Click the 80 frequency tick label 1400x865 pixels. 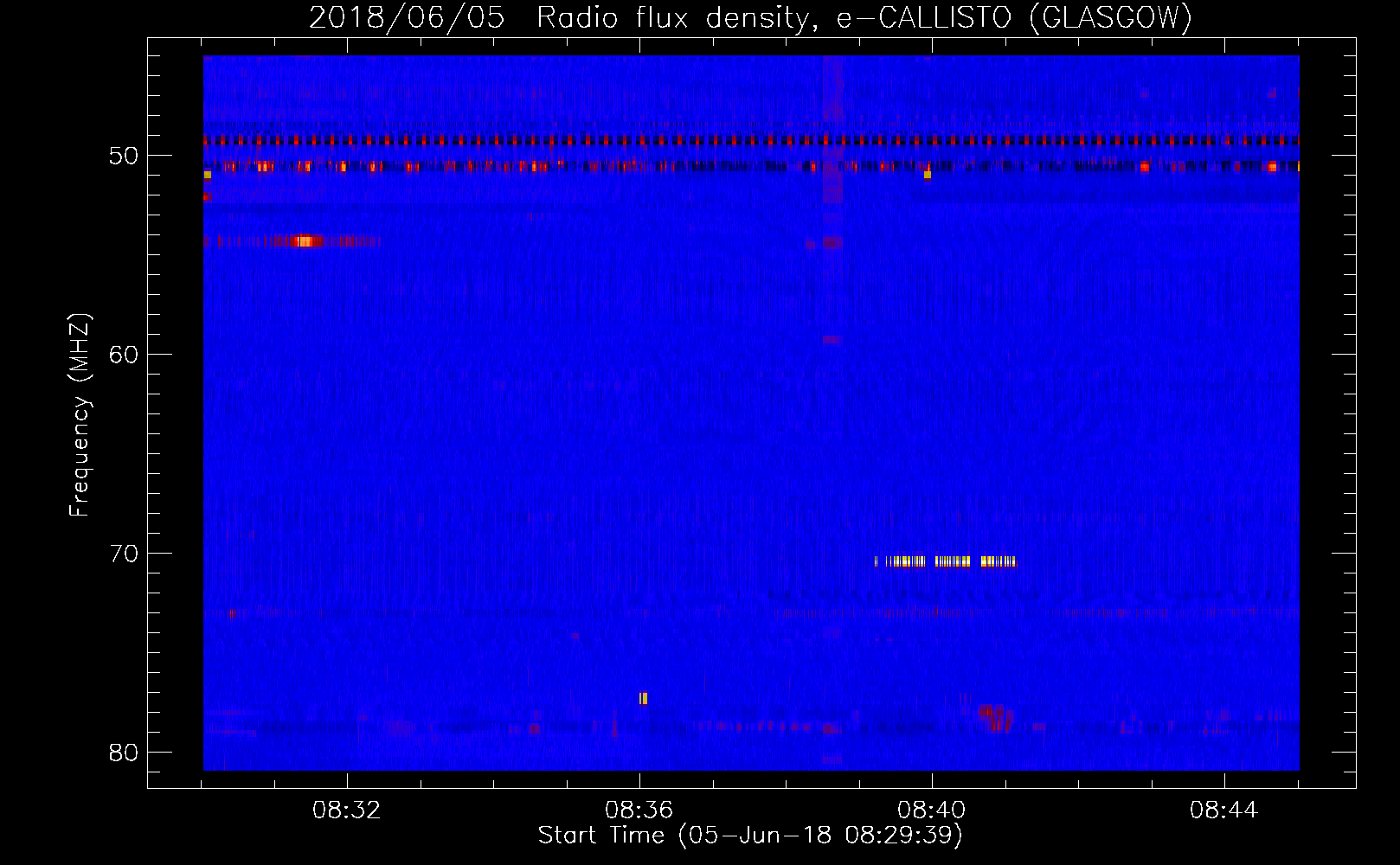tap(125, 753)
